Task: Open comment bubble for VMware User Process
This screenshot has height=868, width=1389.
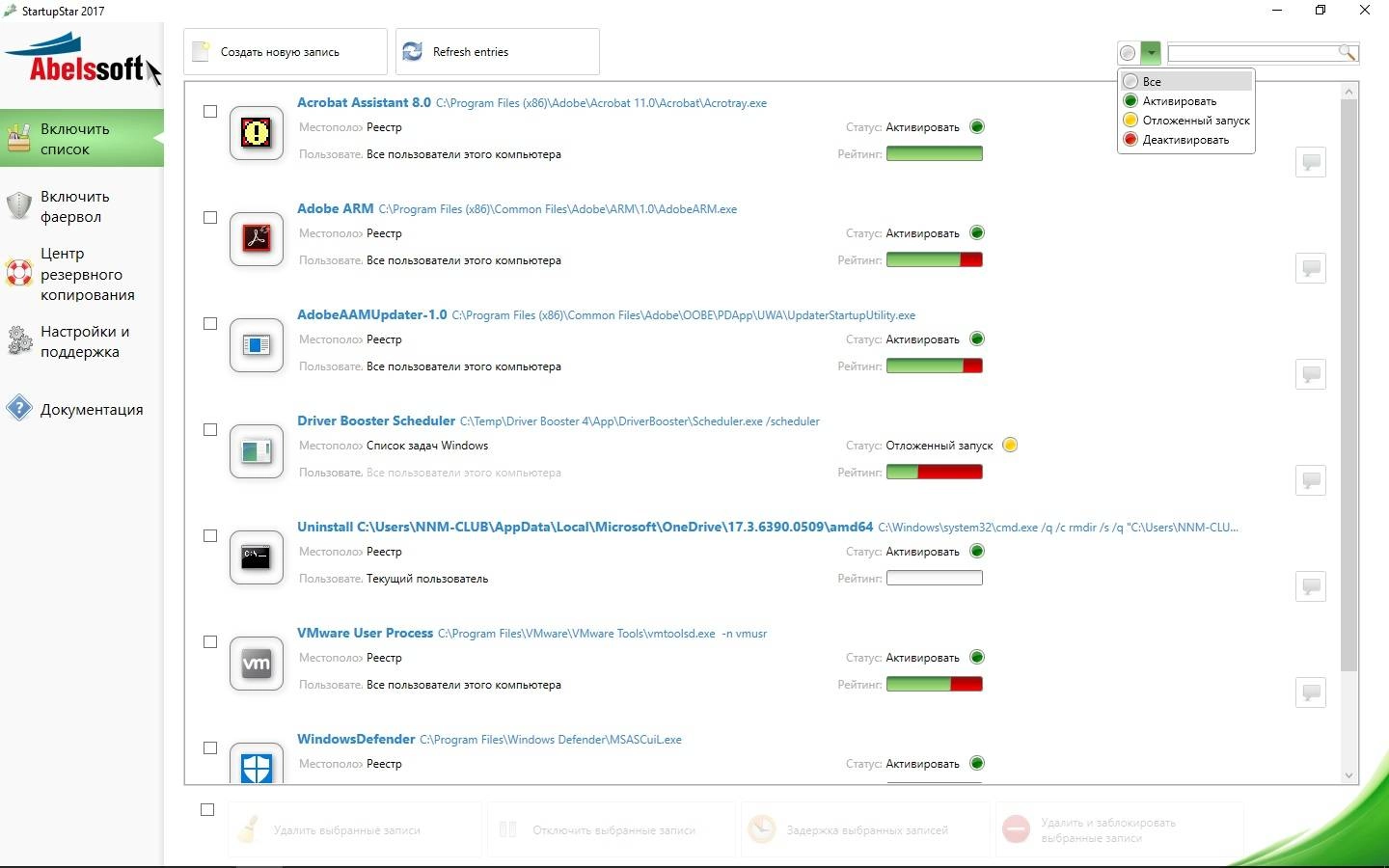Action: pyautogui.click(x=1311, y=692)
